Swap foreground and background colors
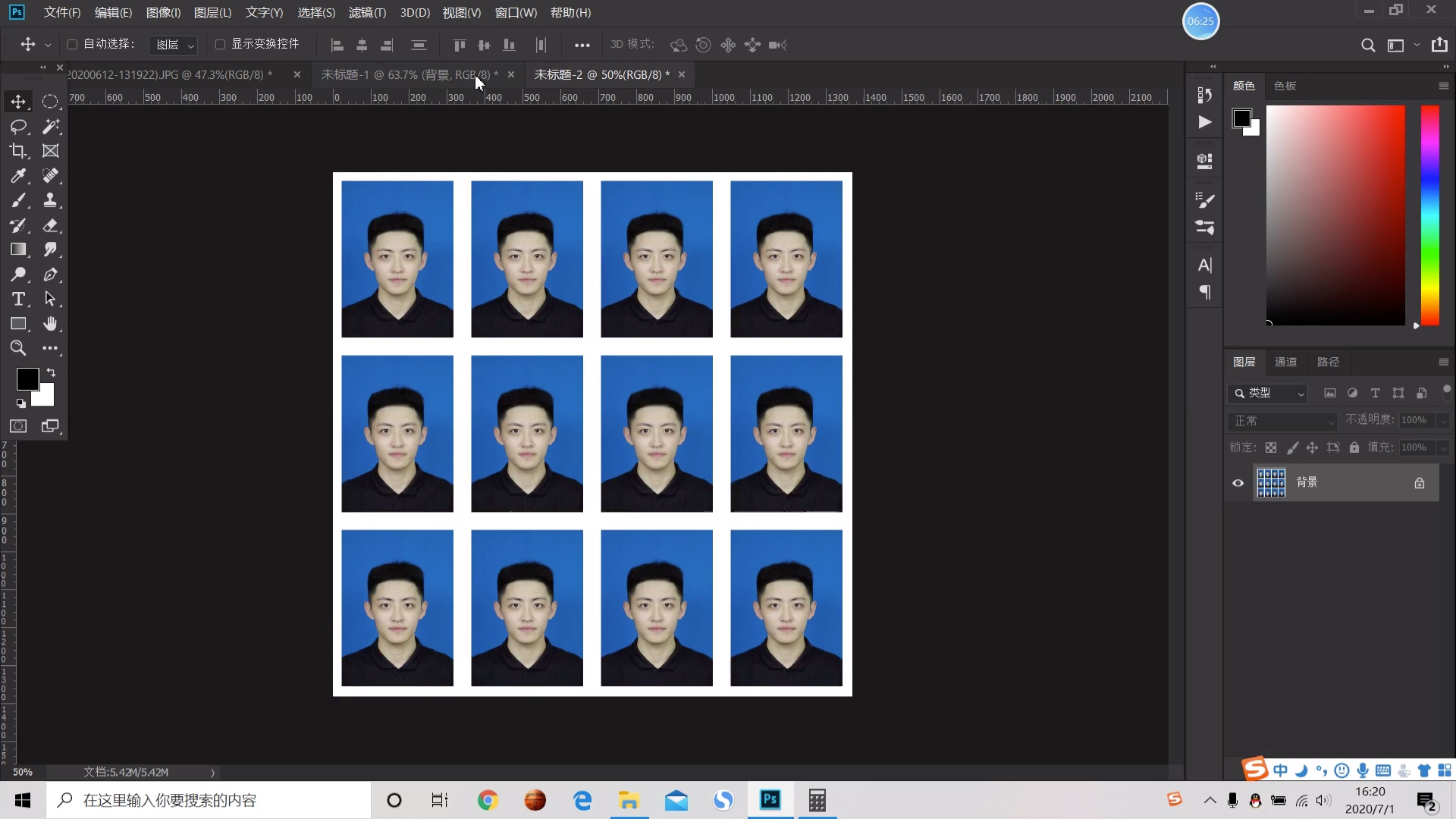The image size is (1456, 819). (52, 372)
